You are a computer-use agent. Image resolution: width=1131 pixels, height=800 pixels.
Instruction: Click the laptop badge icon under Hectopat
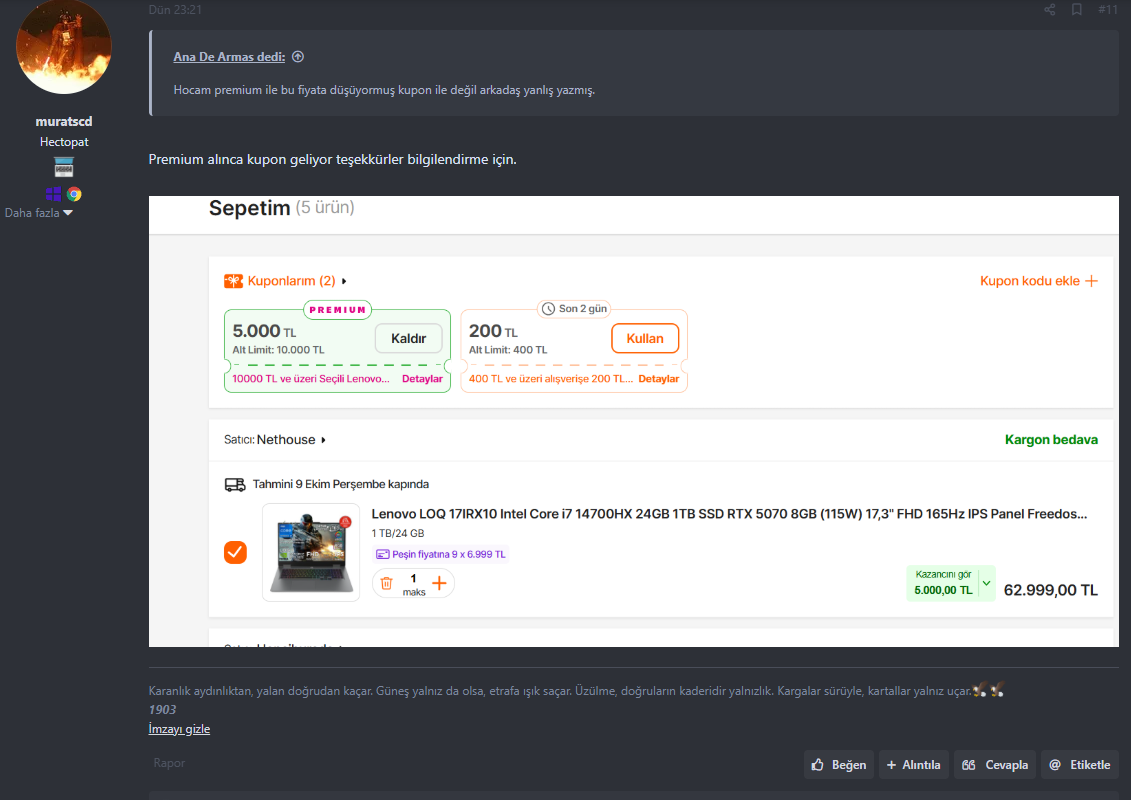point(63,167)
